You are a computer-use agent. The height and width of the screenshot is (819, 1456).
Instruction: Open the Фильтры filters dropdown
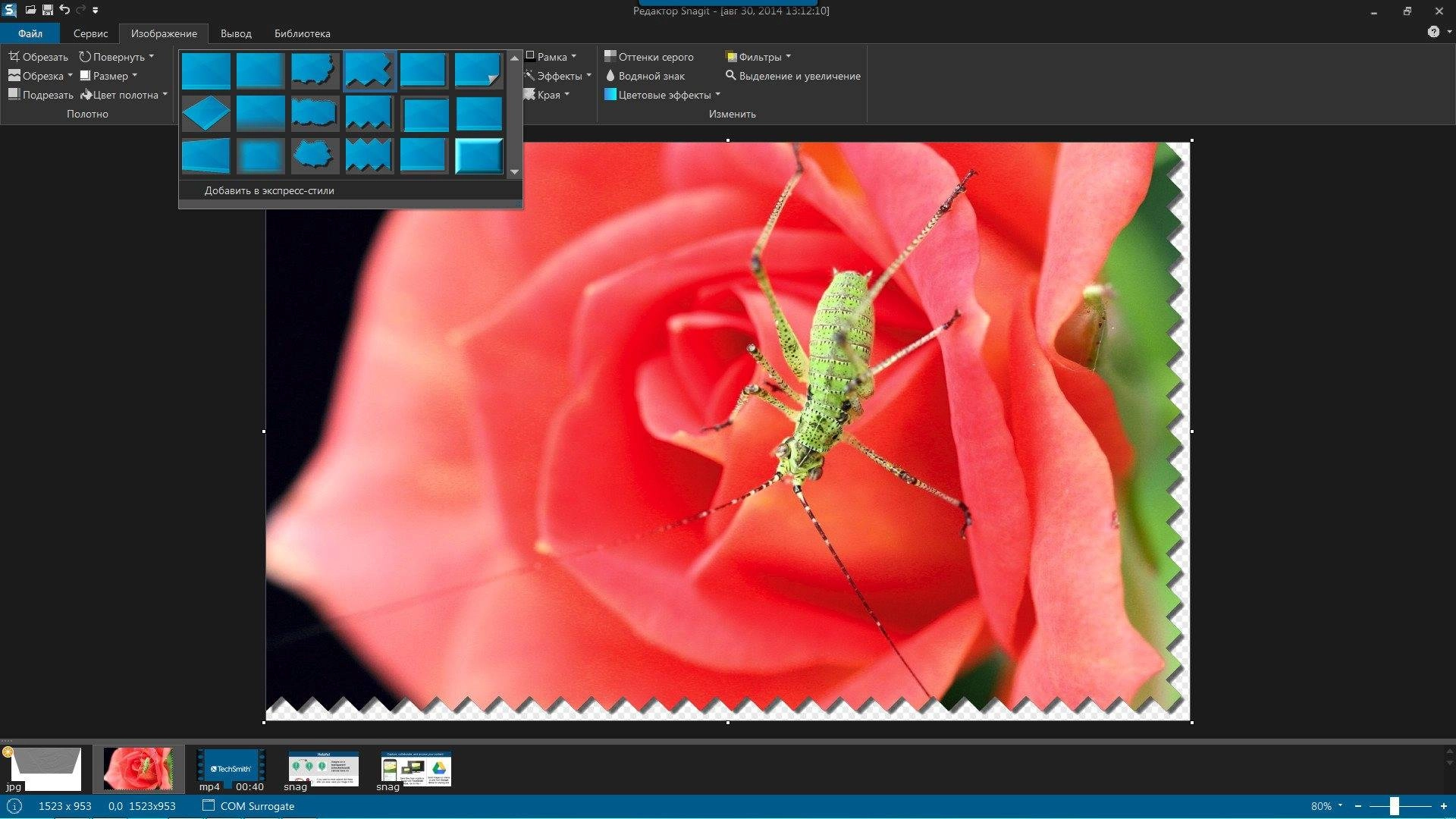pyautogui.click(x=758, y=57)
